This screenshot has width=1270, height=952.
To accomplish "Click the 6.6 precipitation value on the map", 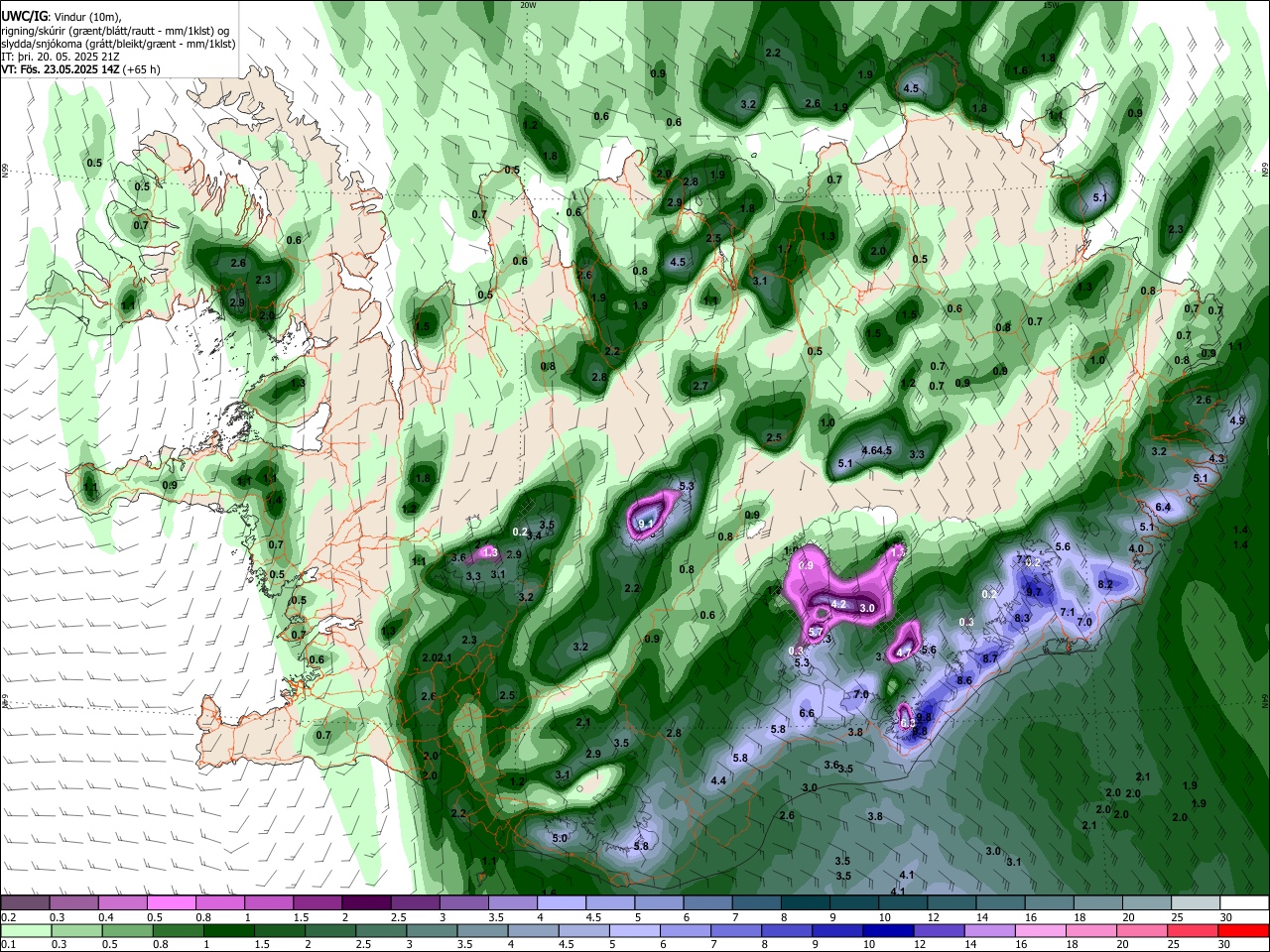I will coord(807,713).
